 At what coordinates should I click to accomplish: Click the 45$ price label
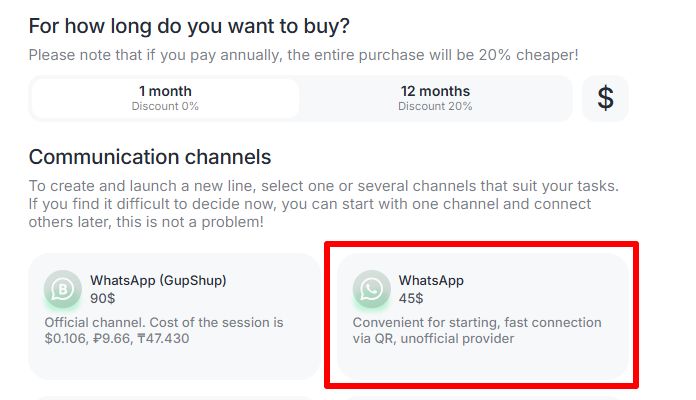[411, 298]
